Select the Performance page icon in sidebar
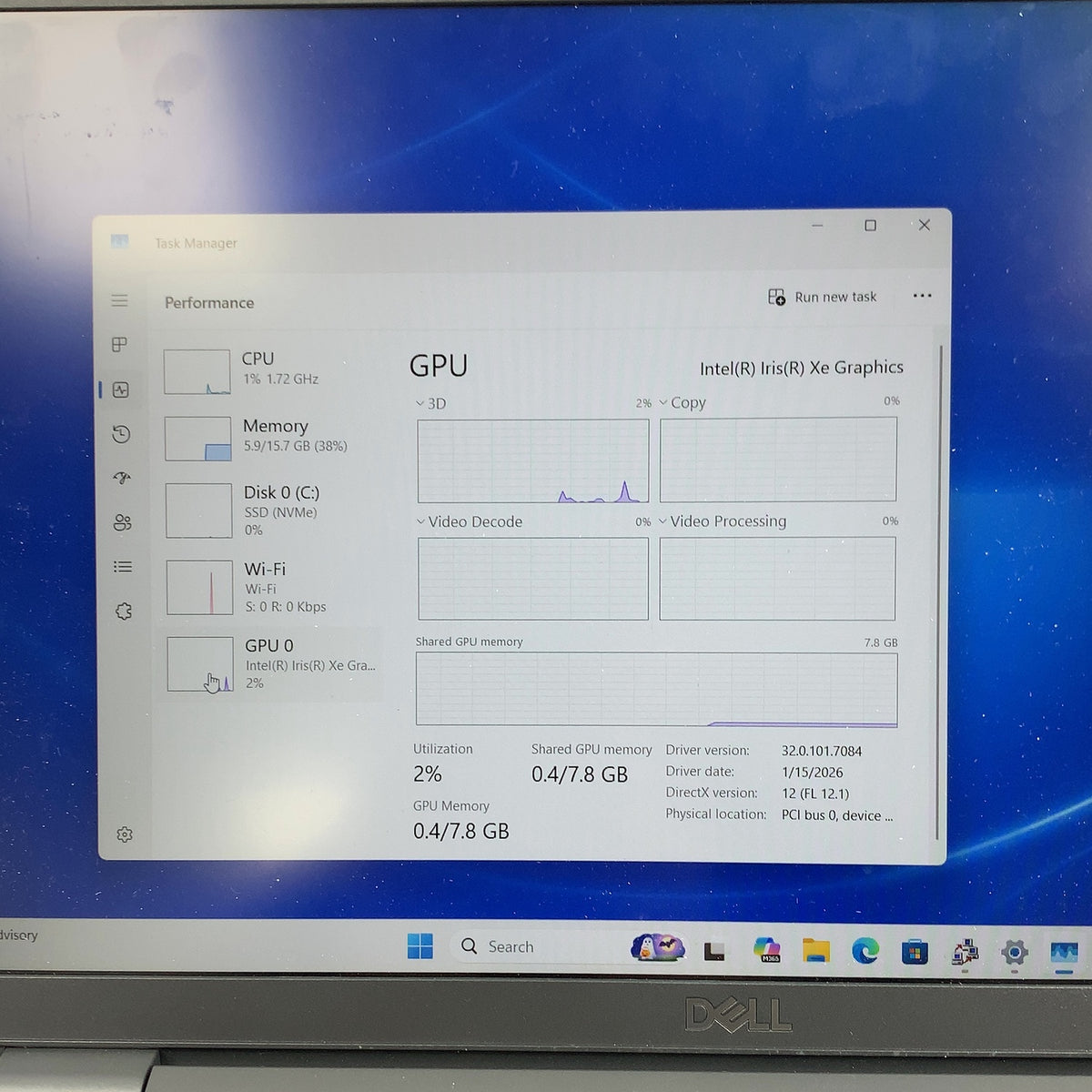Screen dimensions: 1092x1092 [x=121, y=389]
